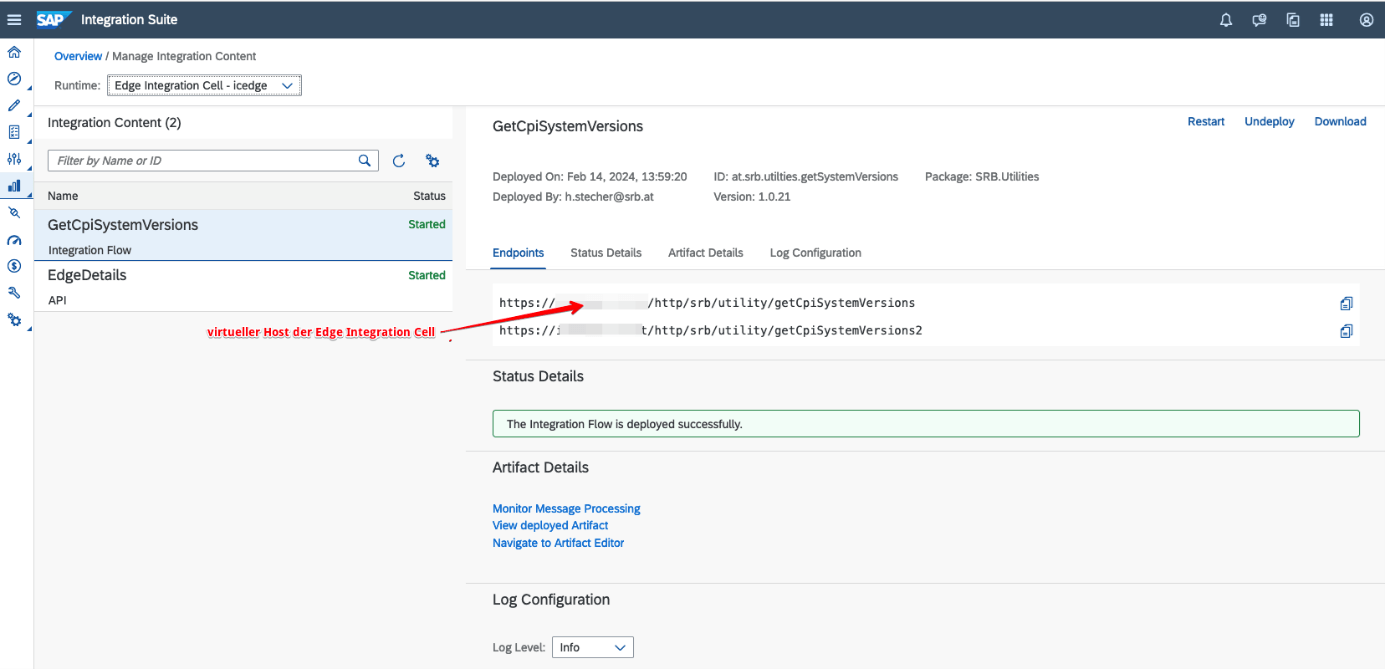Image resolution: width=1385 pixels, height=669 pixels.
Task: Switch to the Status Details tab
Action: coord(606,253)
